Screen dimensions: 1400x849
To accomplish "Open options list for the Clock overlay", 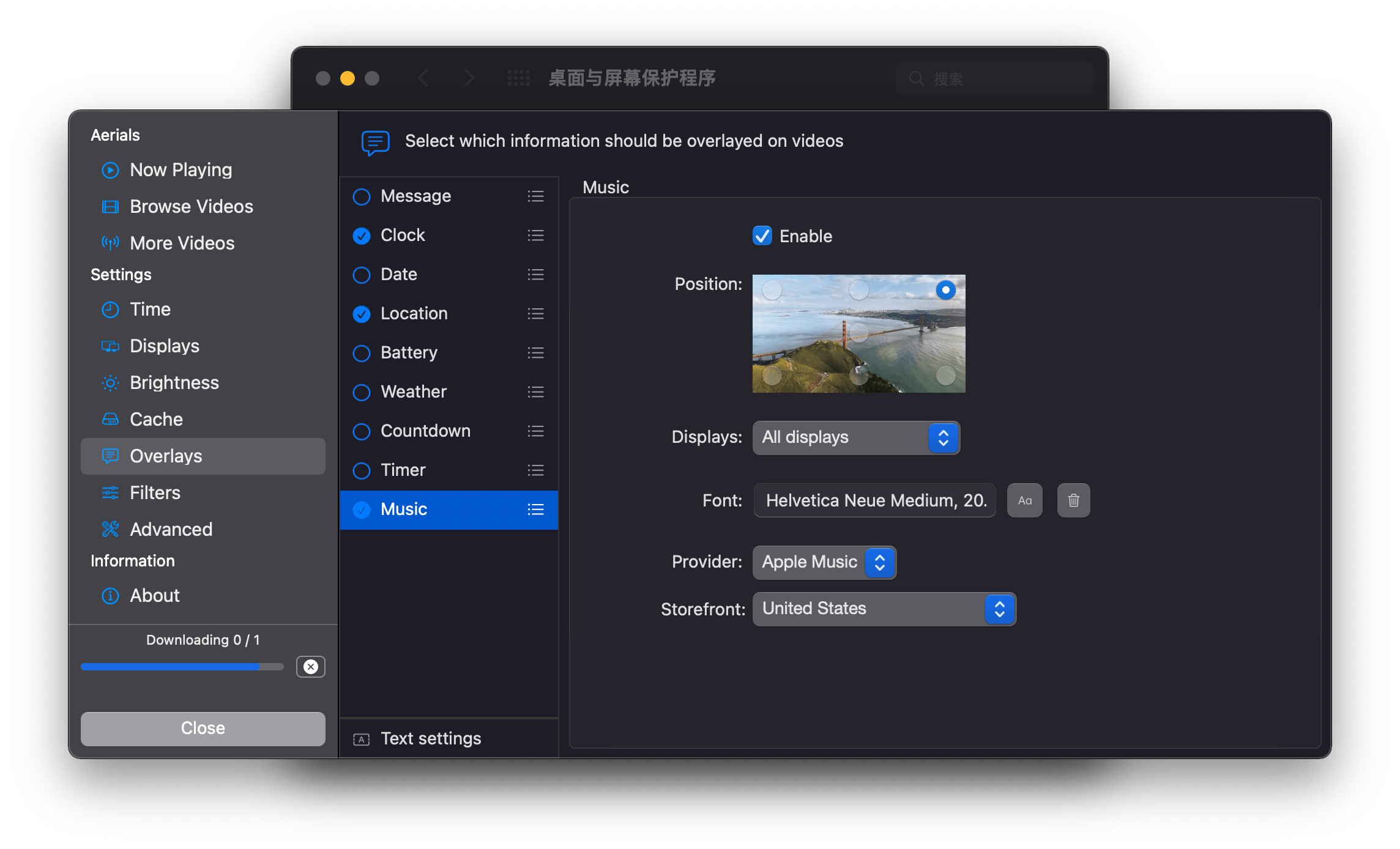I will click(535, 235).
